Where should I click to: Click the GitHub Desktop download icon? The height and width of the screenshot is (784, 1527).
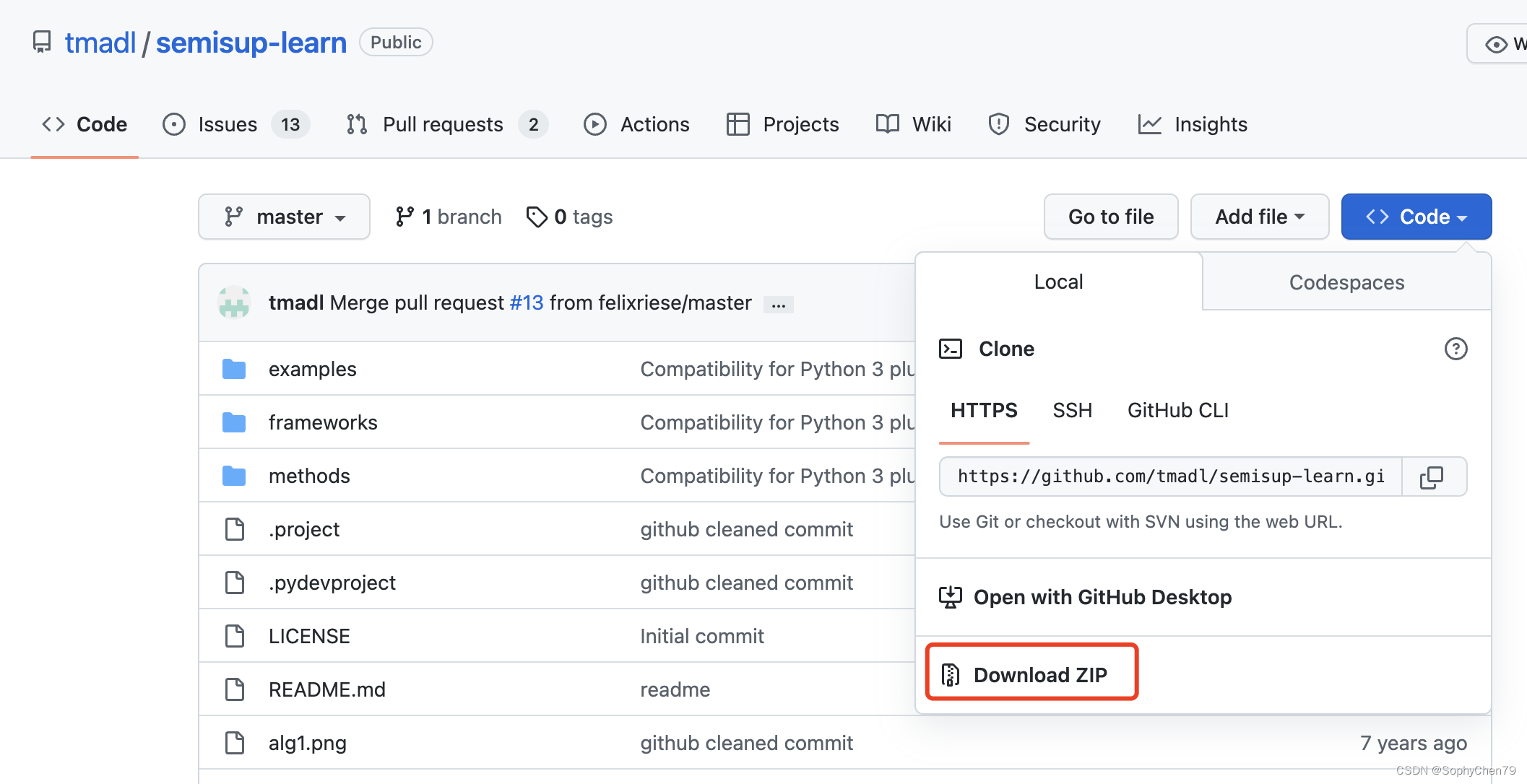(951, 597)
